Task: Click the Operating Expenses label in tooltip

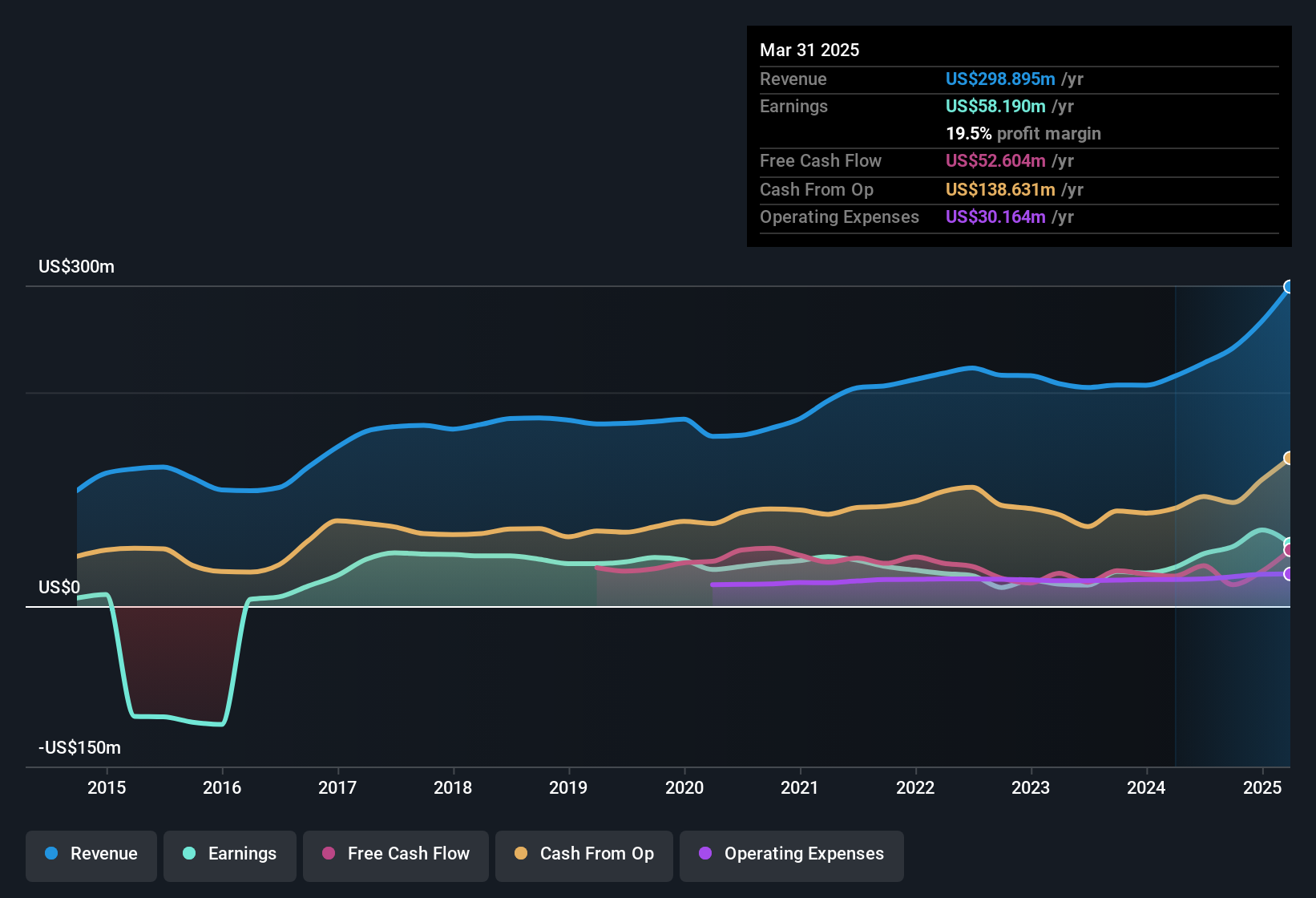Action: 839,216
